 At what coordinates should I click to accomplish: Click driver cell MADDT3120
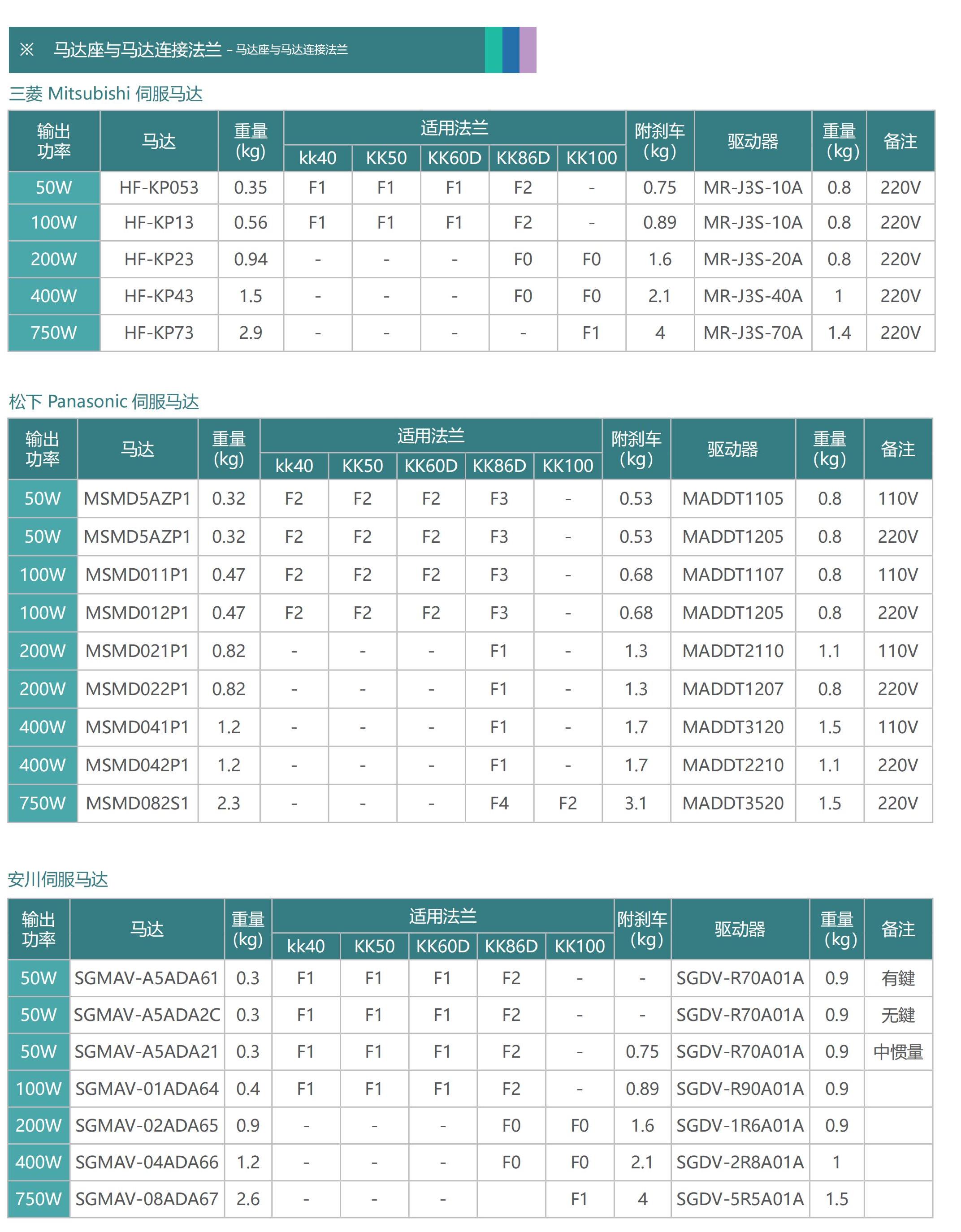coord(732,726)
